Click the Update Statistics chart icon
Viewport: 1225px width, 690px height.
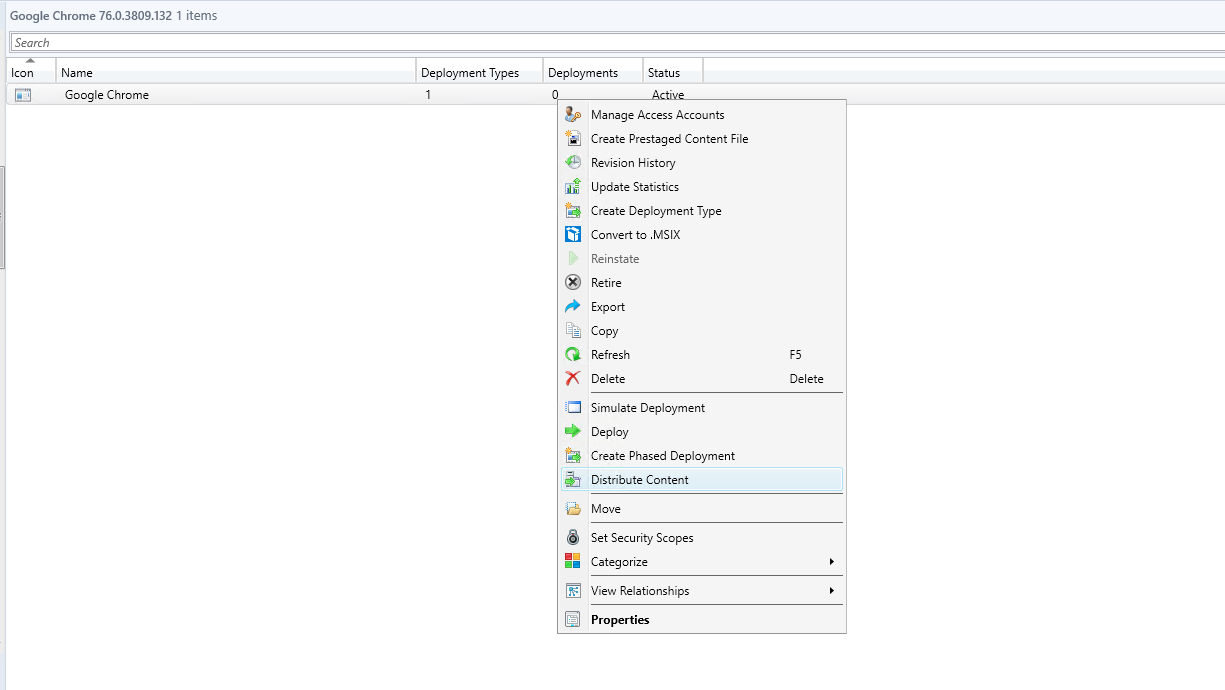573,187
